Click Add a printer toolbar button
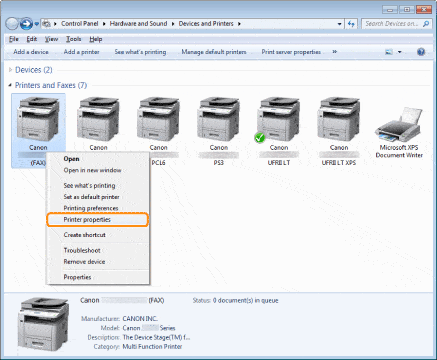 point(81,52)
